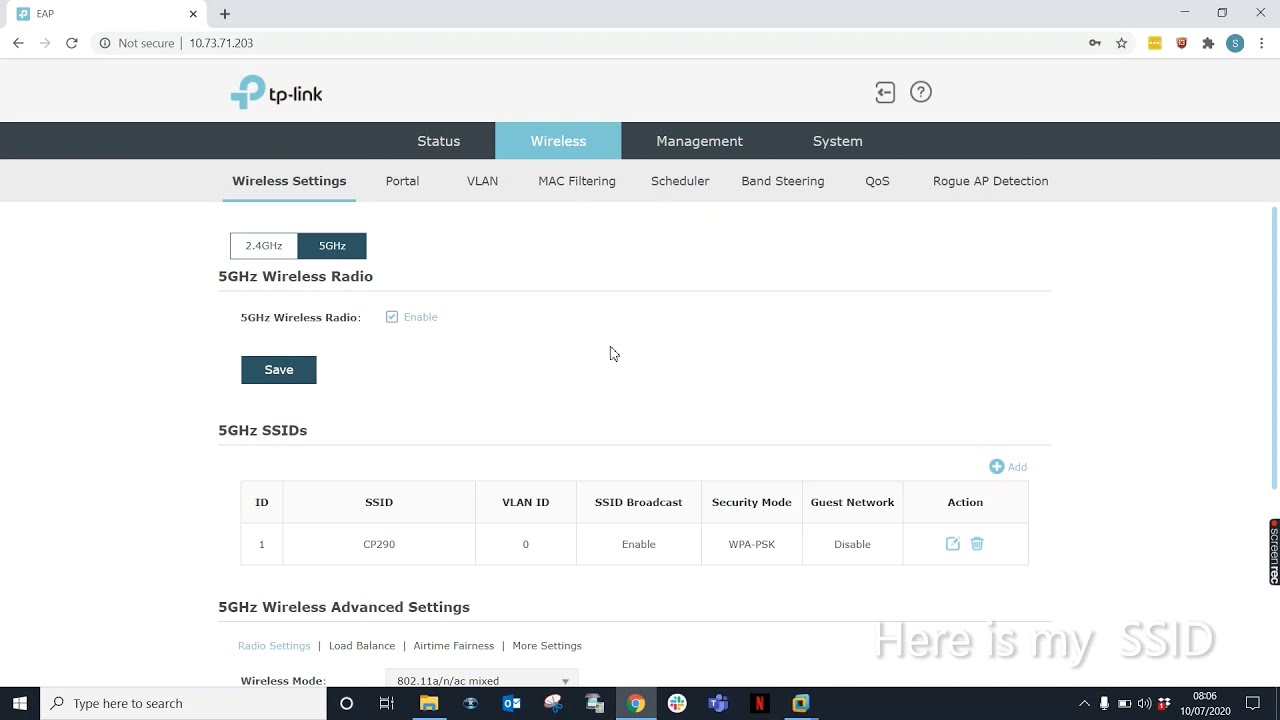The width and height of the screenshot is (1280, 720).
Task: Delete the CP290 SSID with trash icon
Action: click(977, 544)
